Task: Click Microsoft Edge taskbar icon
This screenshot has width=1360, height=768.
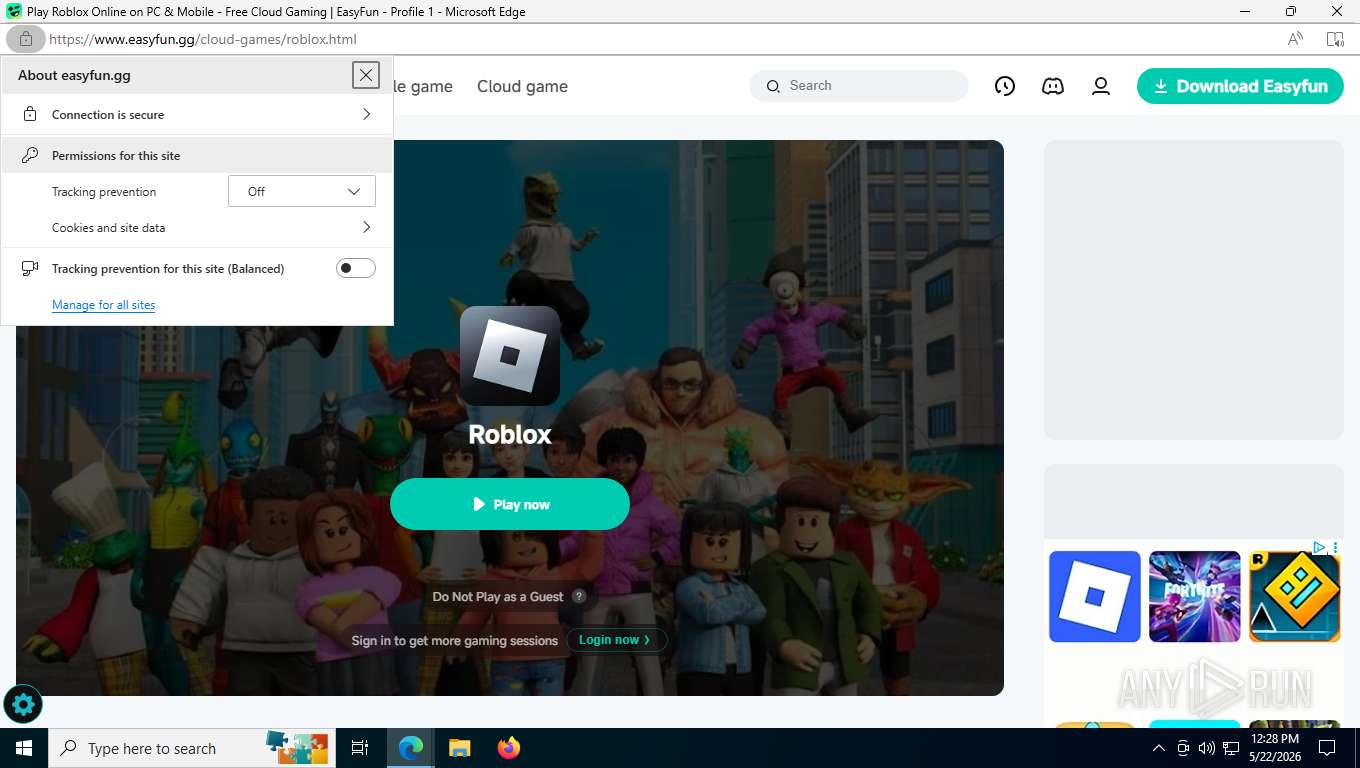Action: click(x=411, y=748)
